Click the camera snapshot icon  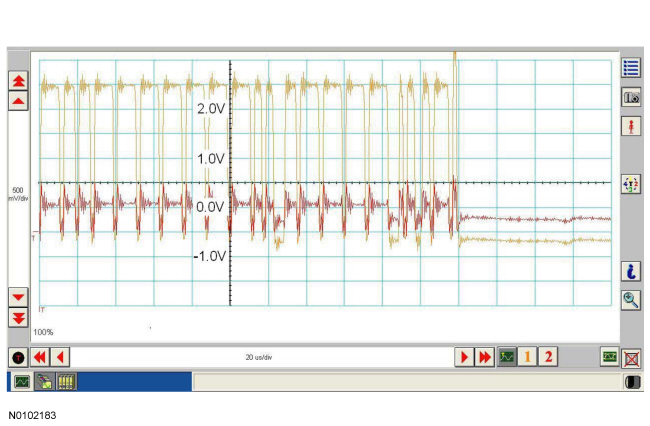631,97
